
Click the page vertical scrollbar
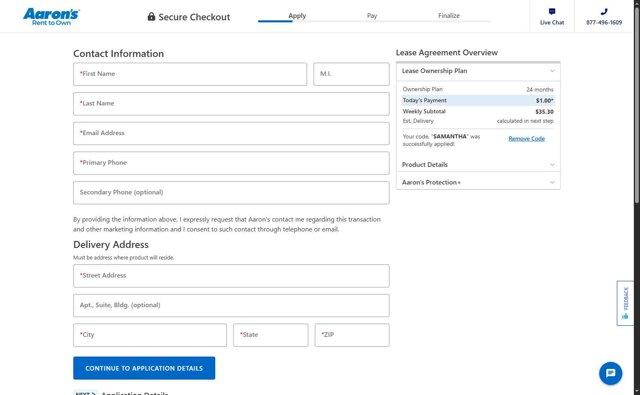(637, 106)
